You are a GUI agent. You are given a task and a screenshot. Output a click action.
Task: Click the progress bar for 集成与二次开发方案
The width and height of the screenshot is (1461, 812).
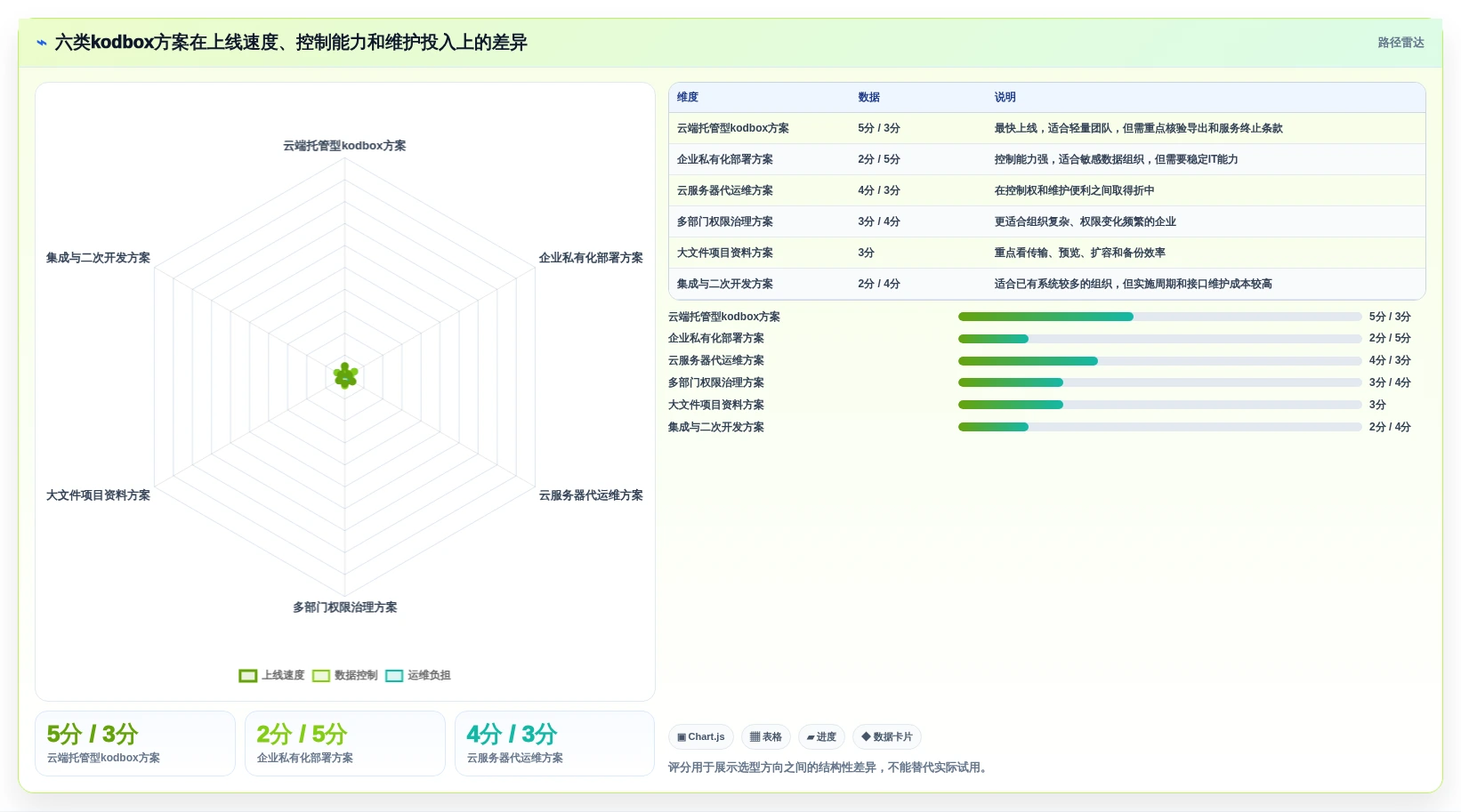(1159, 427)
